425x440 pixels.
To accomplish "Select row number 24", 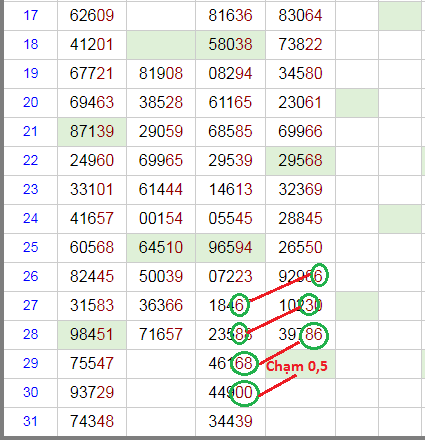I will (31, 218).
